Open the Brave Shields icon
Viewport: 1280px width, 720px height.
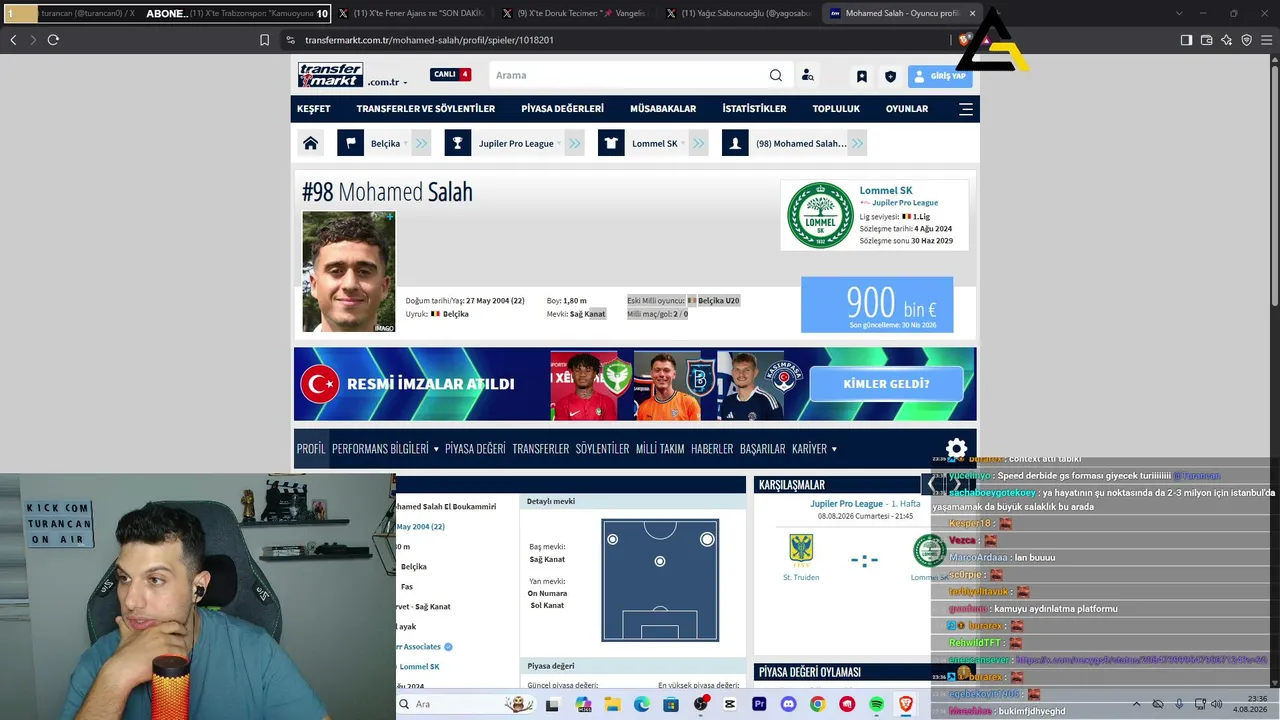coord(964,40)
